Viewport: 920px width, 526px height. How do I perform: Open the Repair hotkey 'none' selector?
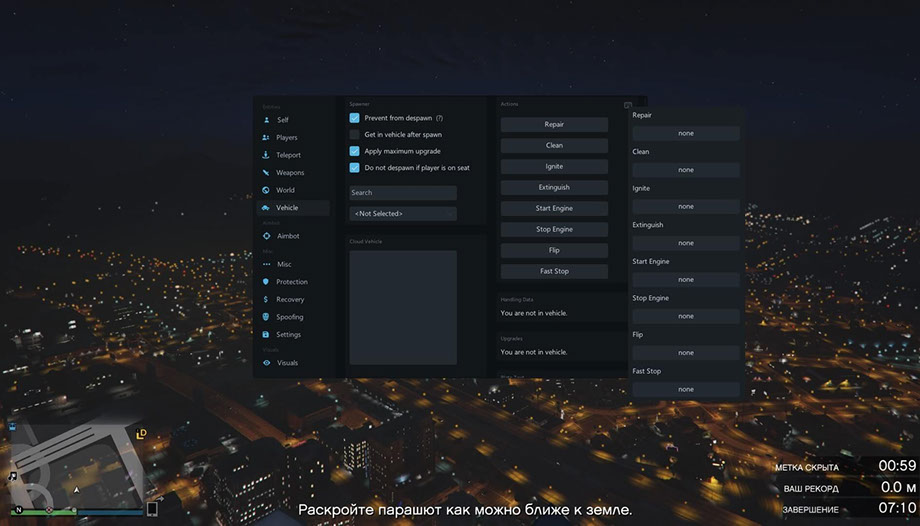[686, 133]
